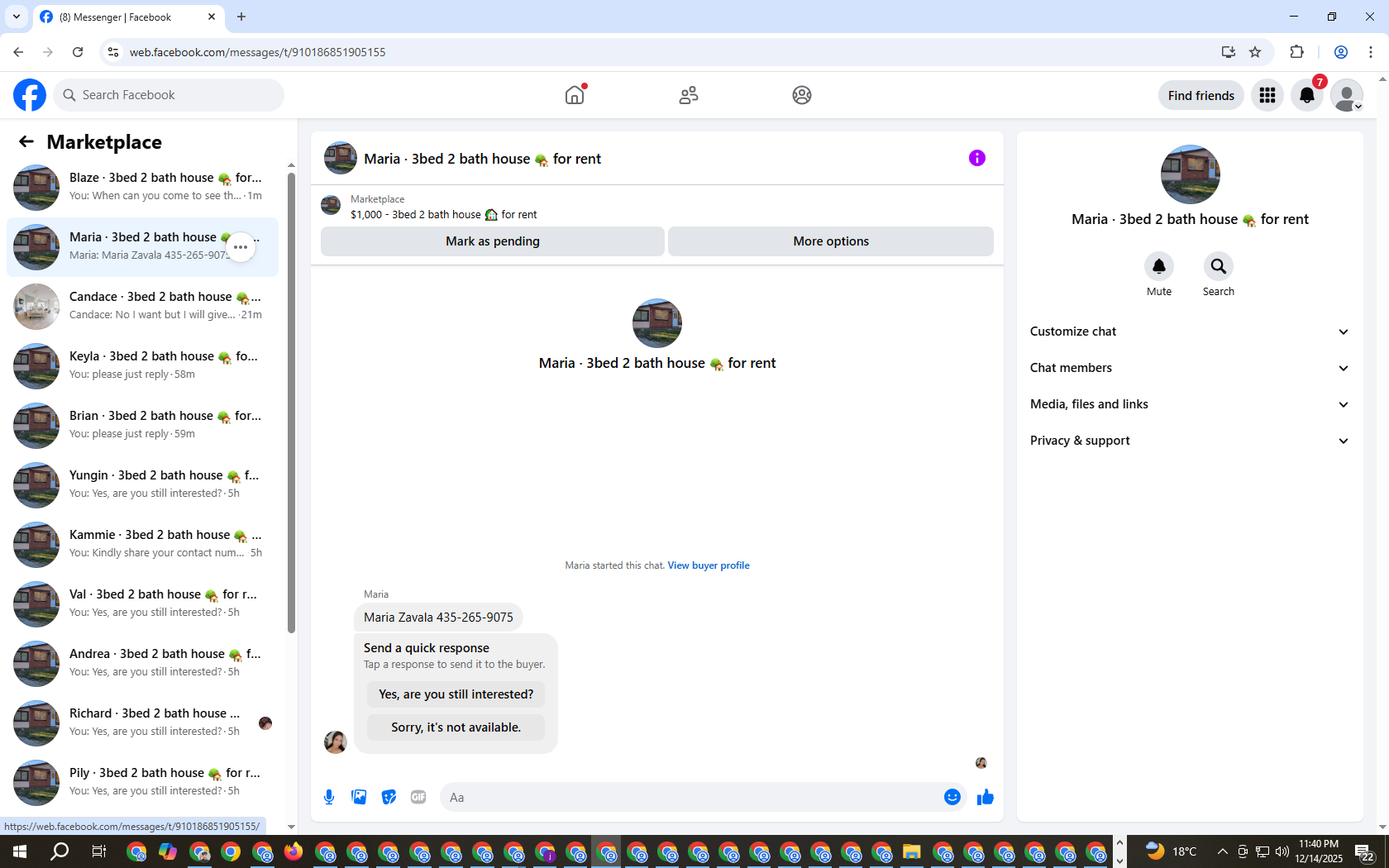Open the account profile avatar menu
Image resolution: width=1389 pixels, height=868 pixels.
tap(1347, 95)
